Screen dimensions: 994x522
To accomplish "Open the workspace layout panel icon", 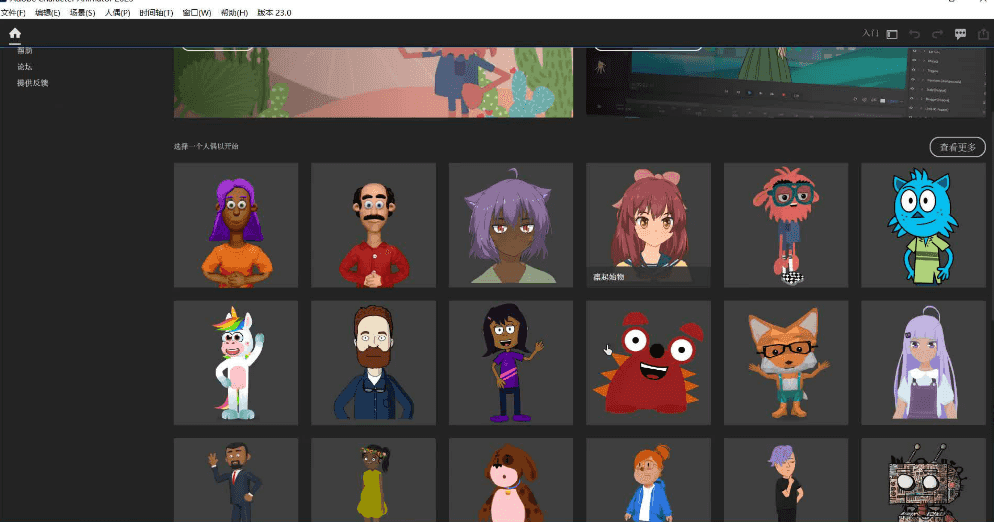I will click(892, 34).
